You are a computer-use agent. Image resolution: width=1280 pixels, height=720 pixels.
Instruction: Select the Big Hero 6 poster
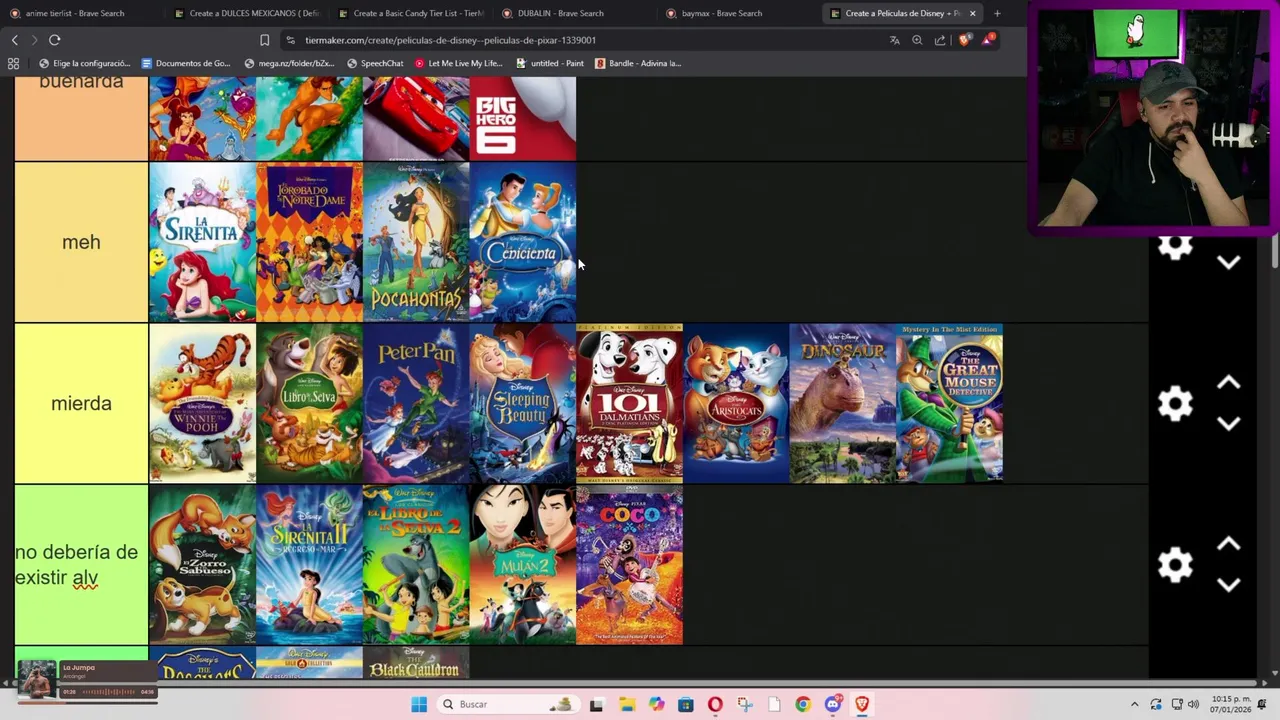pyautogui.click(x=522, y=119)
